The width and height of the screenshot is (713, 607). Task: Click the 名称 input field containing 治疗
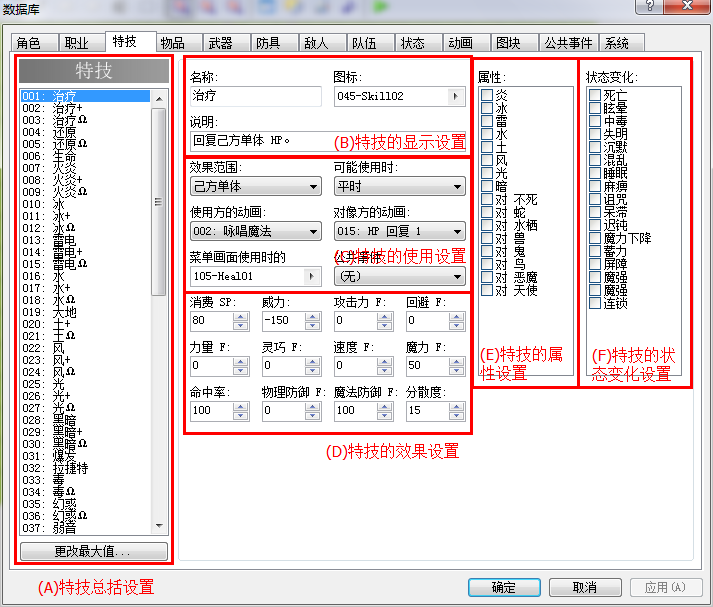256,96
